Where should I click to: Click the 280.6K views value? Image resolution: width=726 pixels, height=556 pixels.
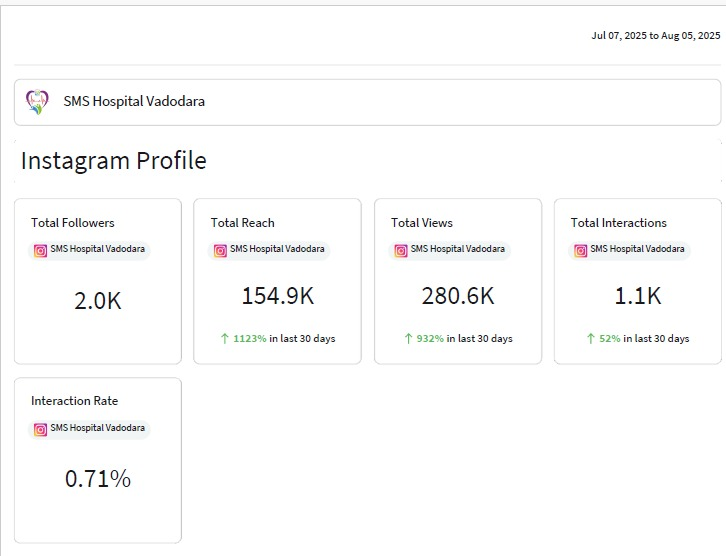point(458,295)
